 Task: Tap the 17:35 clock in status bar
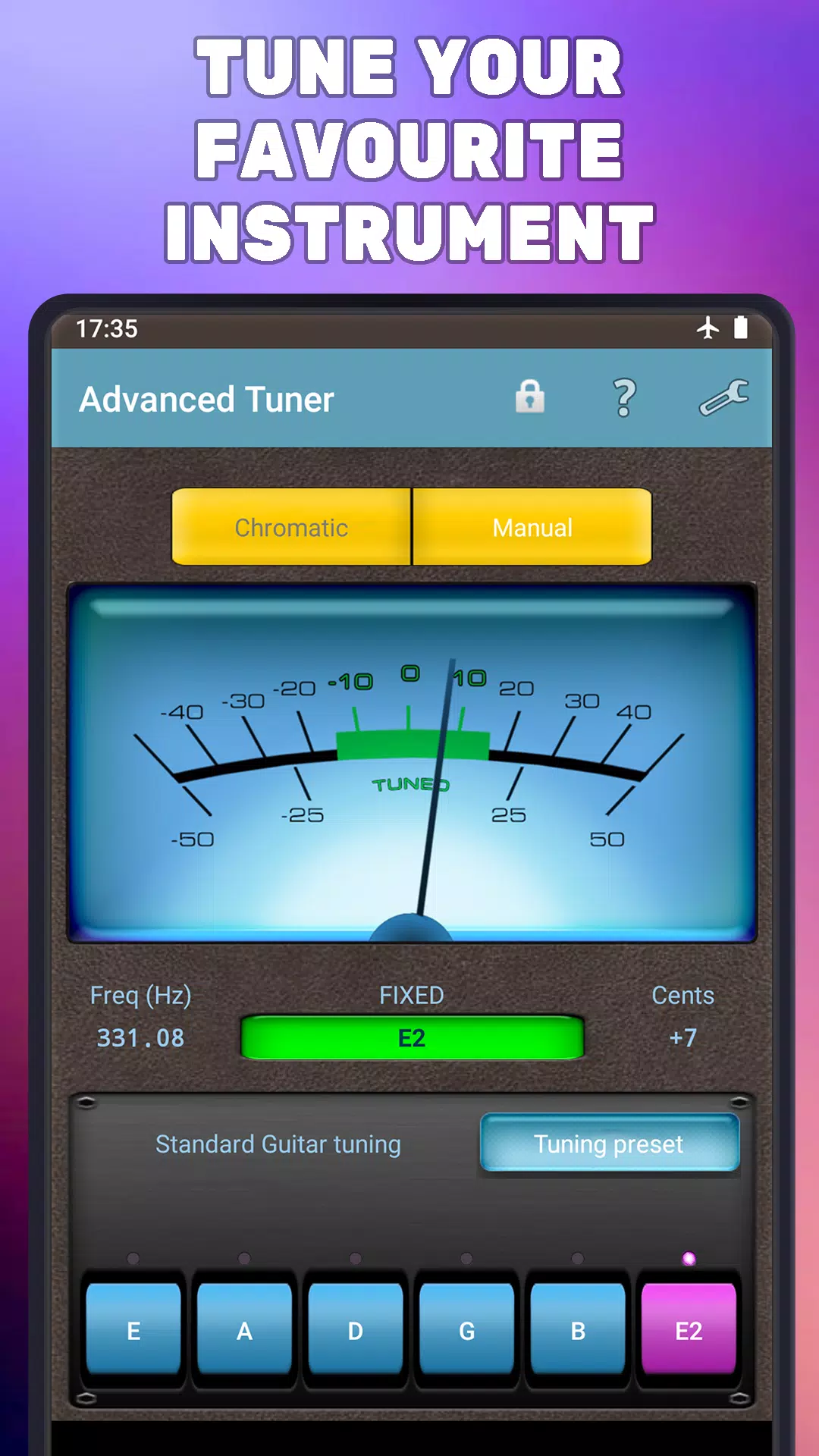point(107,328)
